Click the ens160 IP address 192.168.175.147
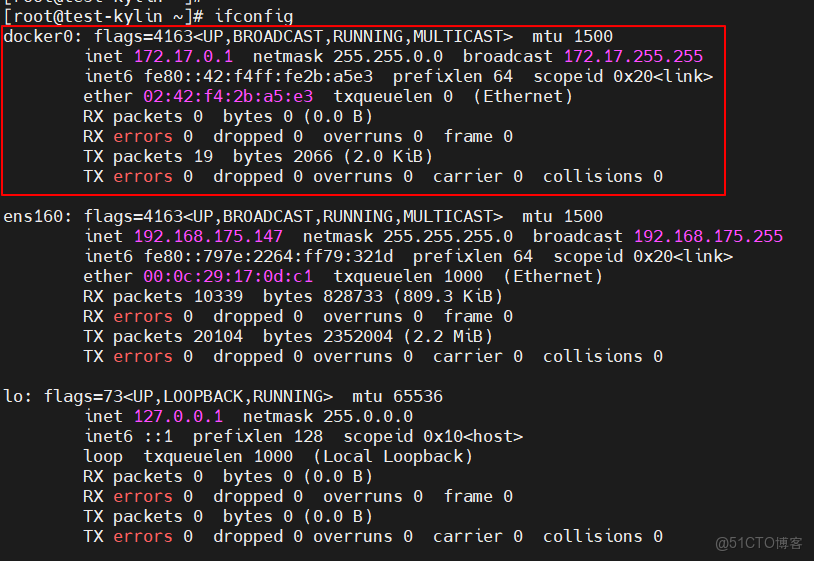The width and height of the screenshot is (814, 561). click(208, 236)
